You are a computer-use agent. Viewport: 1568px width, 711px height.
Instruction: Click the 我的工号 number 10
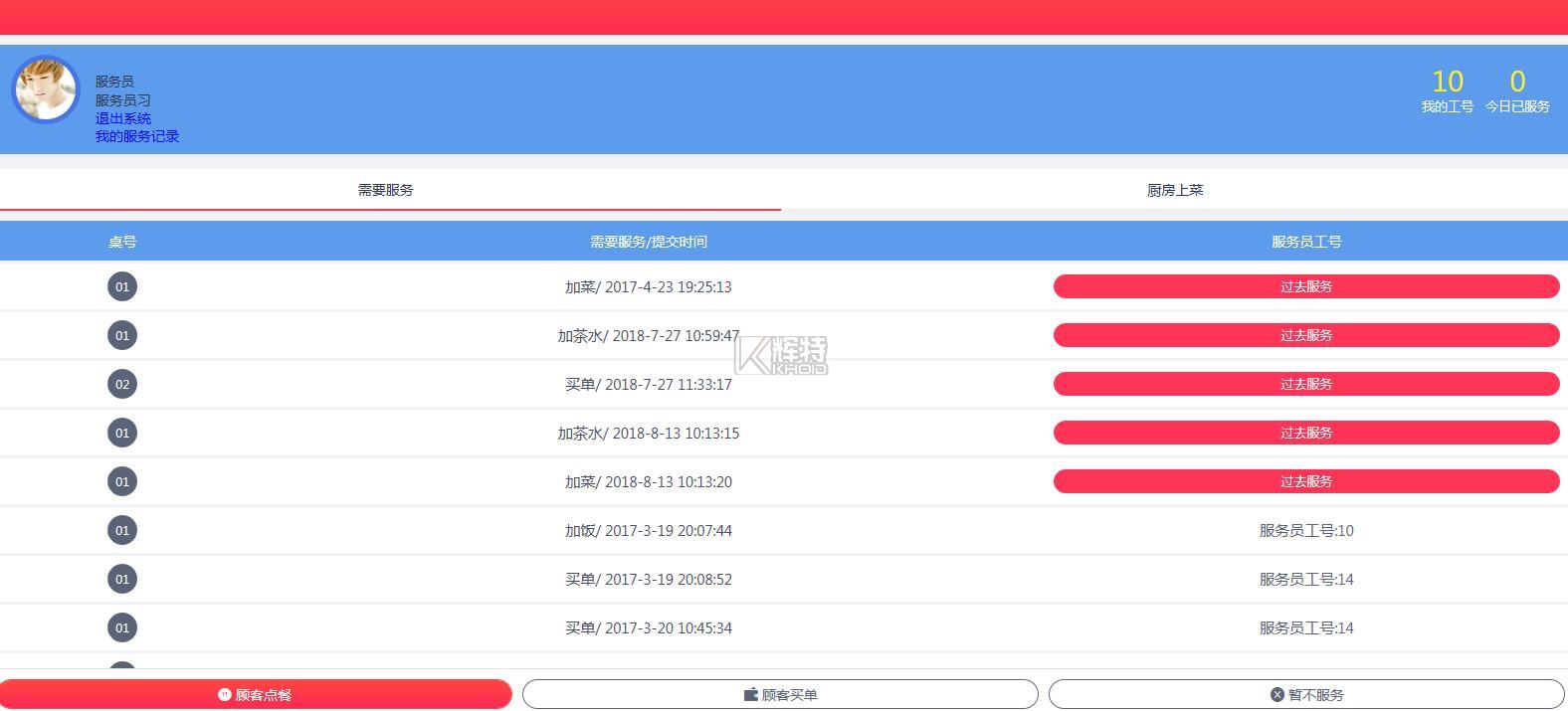click(x=1447, y=82)
